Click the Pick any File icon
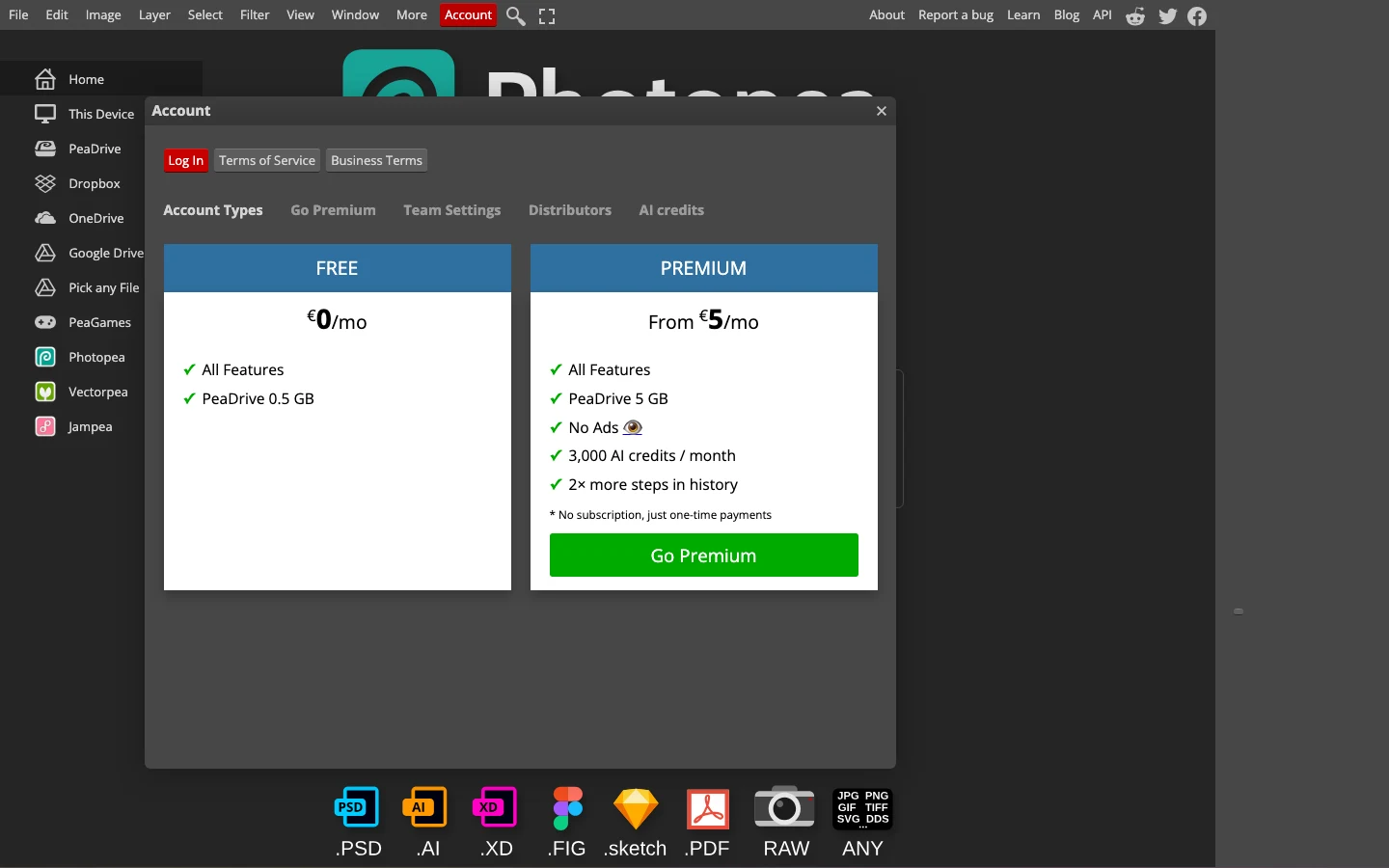1389x868 pixels. pyautogui.click(x=45, y=287)
